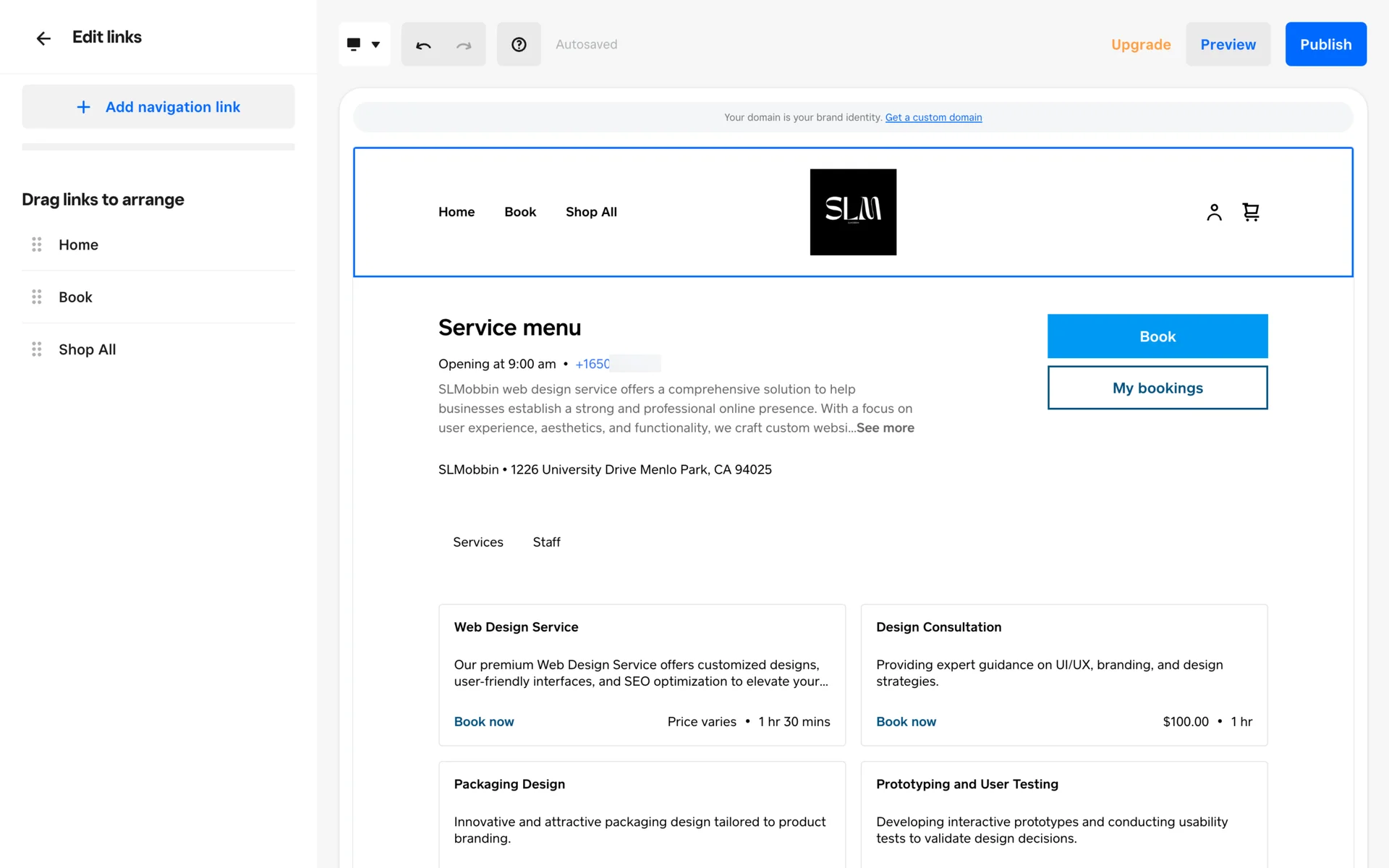Open the help question mark icon
1389x868 pixels.
[519, 45]
